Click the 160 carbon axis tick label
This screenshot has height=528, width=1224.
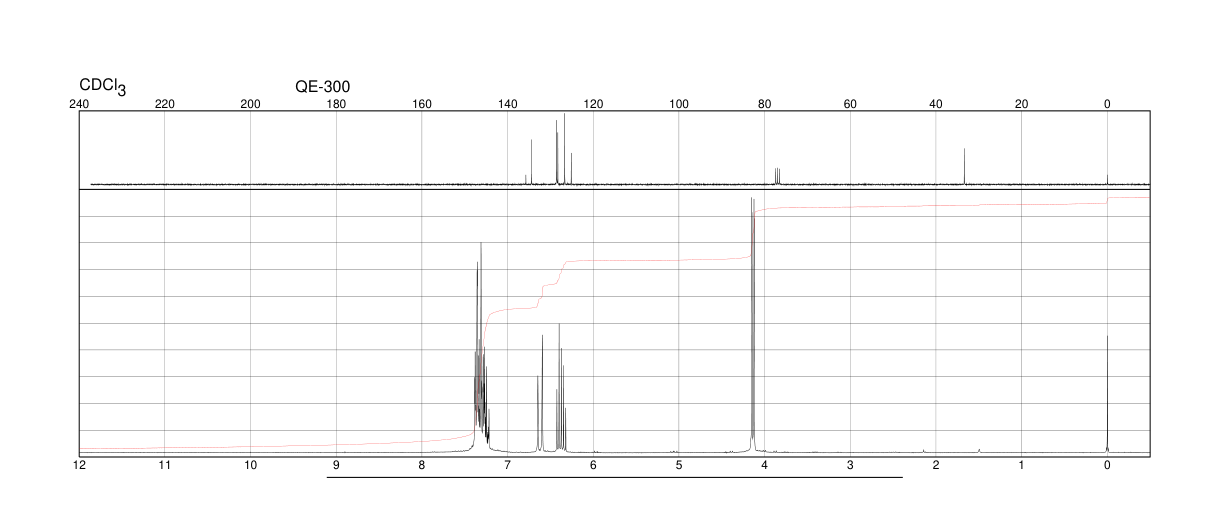coord(422,104)
